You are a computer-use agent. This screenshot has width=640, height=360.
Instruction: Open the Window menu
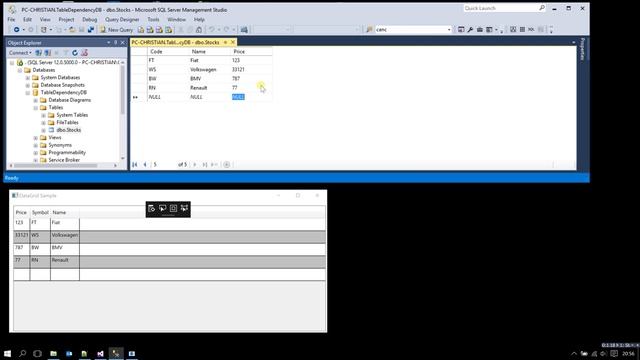click(176, 19)
